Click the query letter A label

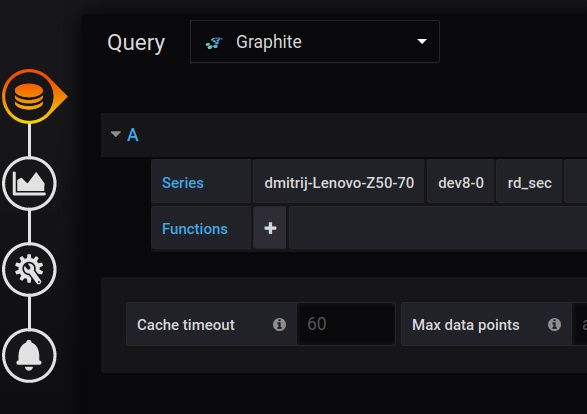point(133,135)
